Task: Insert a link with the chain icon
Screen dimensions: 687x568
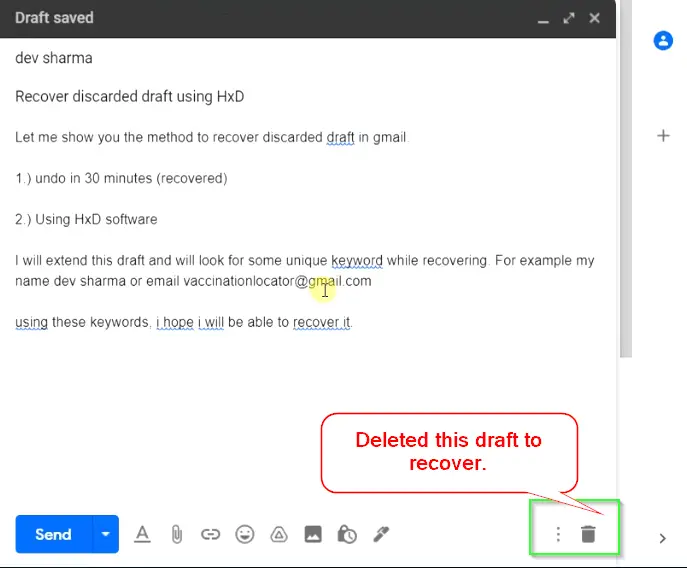Action: point(210,534)
